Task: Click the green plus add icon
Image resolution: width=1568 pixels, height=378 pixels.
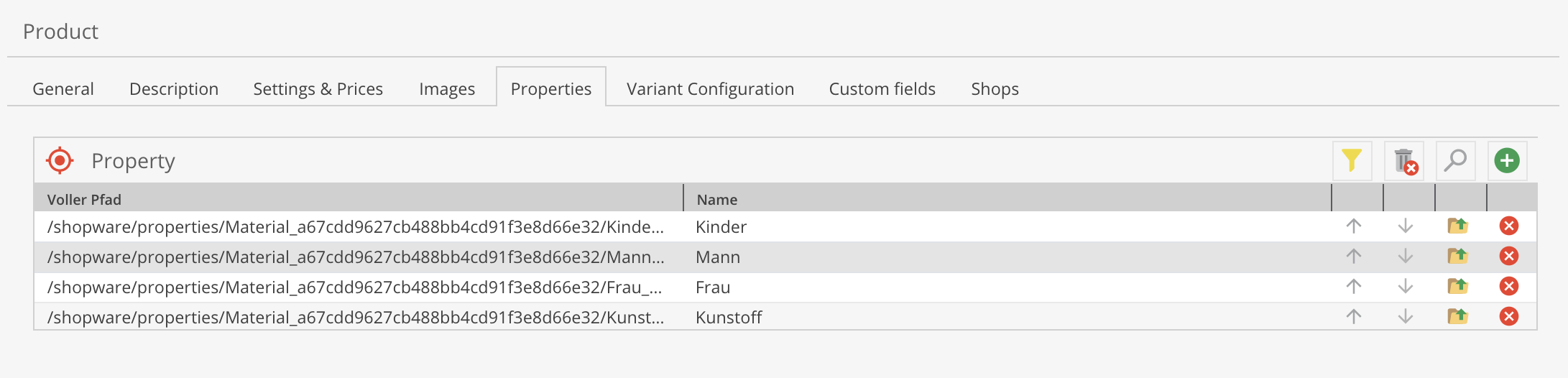Action: pos(1507,160)
